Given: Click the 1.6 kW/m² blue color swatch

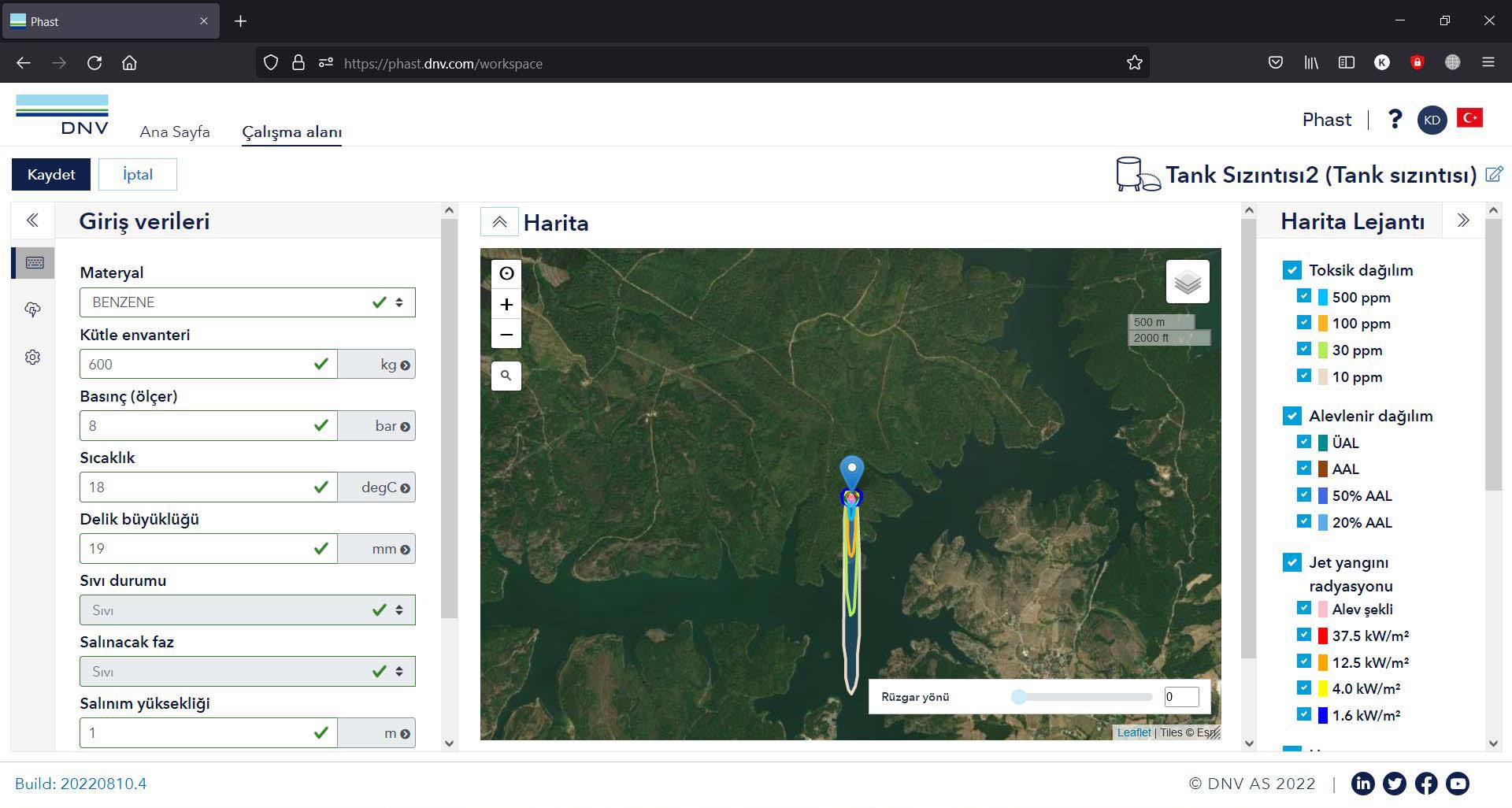Looking at the screenshot, I should [x=1323, y=715].
